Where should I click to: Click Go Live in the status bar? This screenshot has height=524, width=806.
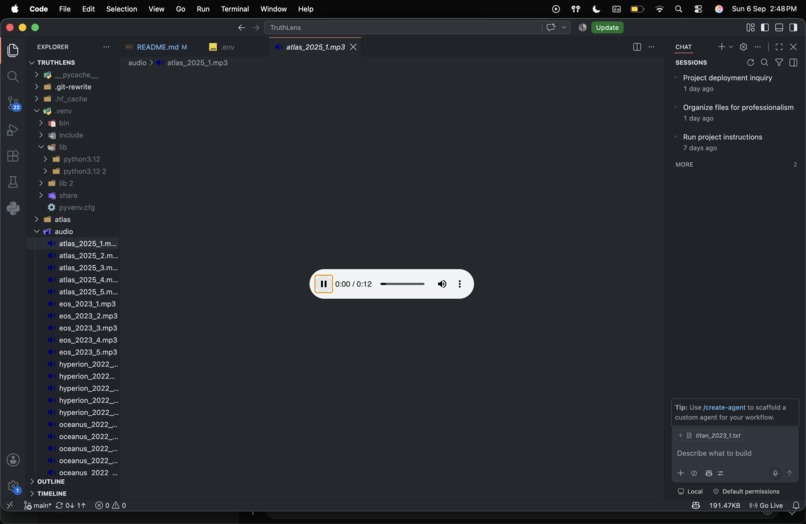click(x=766, y=505)
